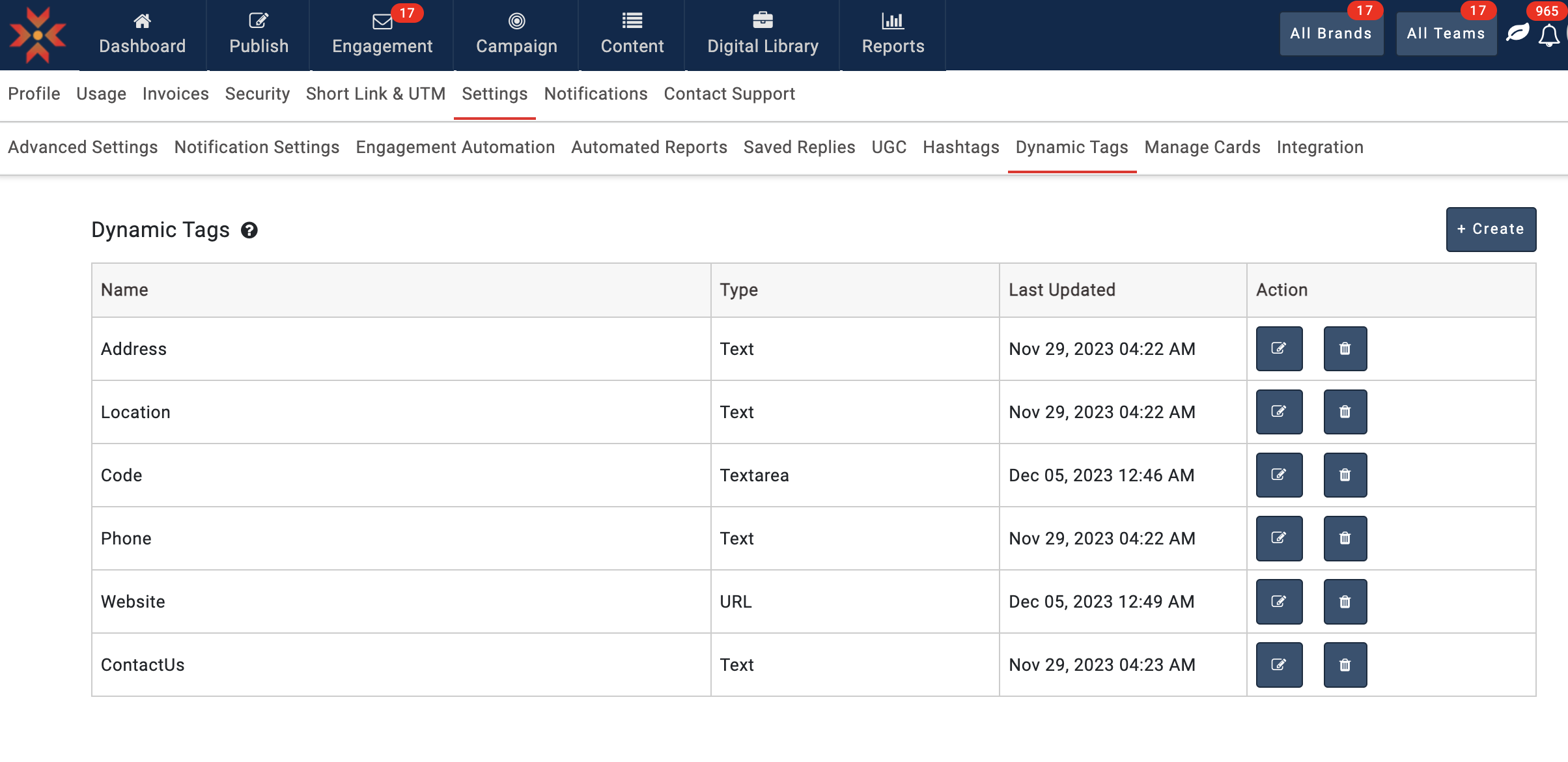Click trash icon for Phone tag
1568x762 pixels.
click(x=1345, y=538)
